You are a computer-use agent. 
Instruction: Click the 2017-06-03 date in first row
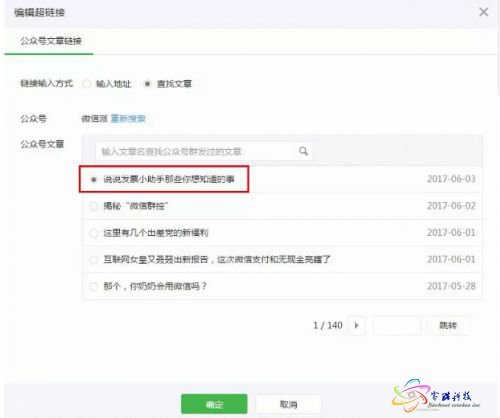[451, 179]
